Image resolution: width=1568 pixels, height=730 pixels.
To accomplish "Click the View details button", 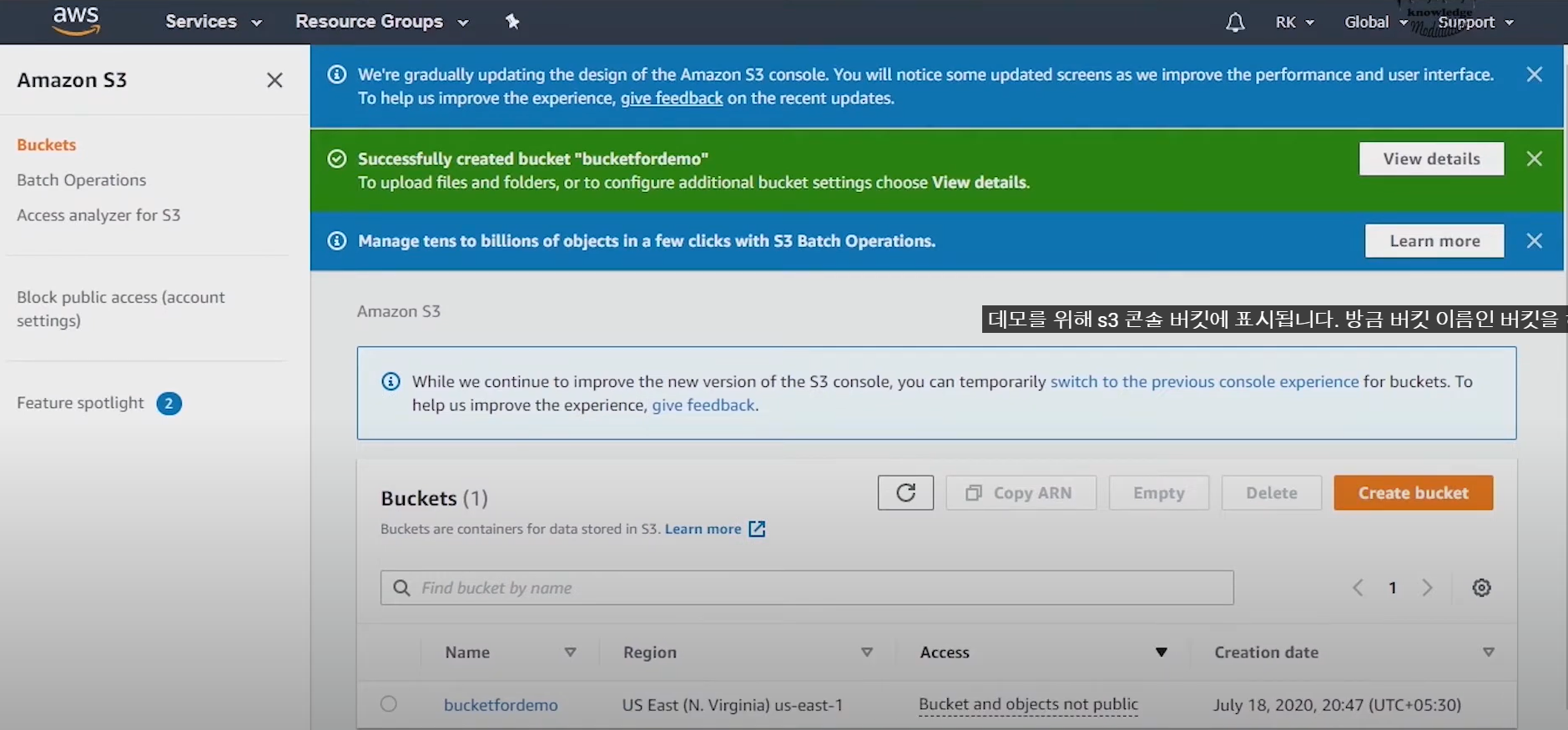I will 1431,159.
